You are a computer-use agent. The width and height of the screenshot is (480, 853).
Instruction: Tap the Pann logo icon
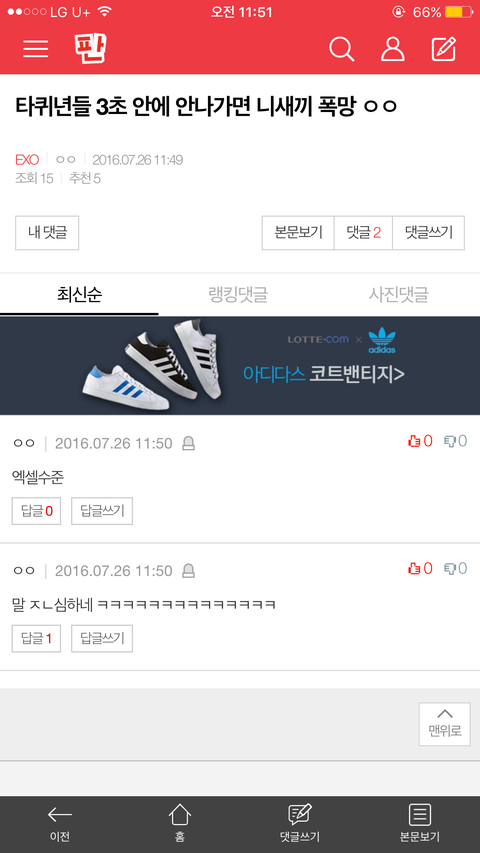[90, 49]
